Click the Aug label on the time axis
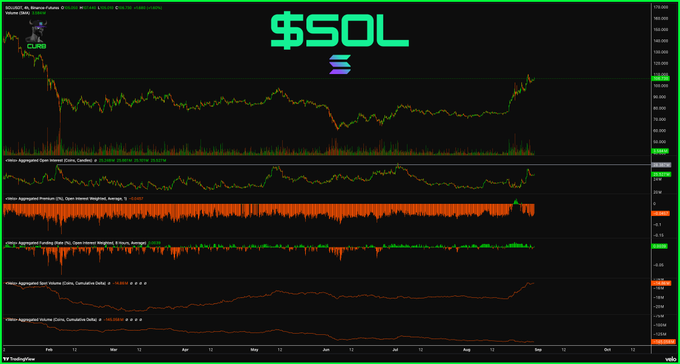This screenshot has height=364, width=680. (x=466, y=349)
